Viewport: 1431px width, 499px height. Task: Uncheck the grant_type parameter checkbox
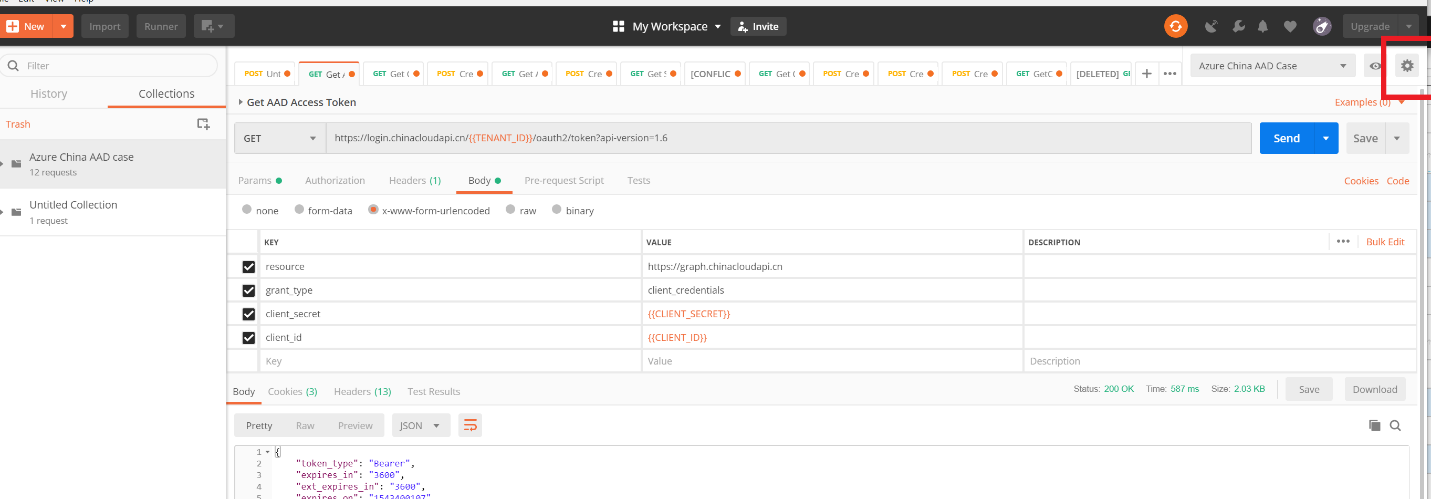249,290
